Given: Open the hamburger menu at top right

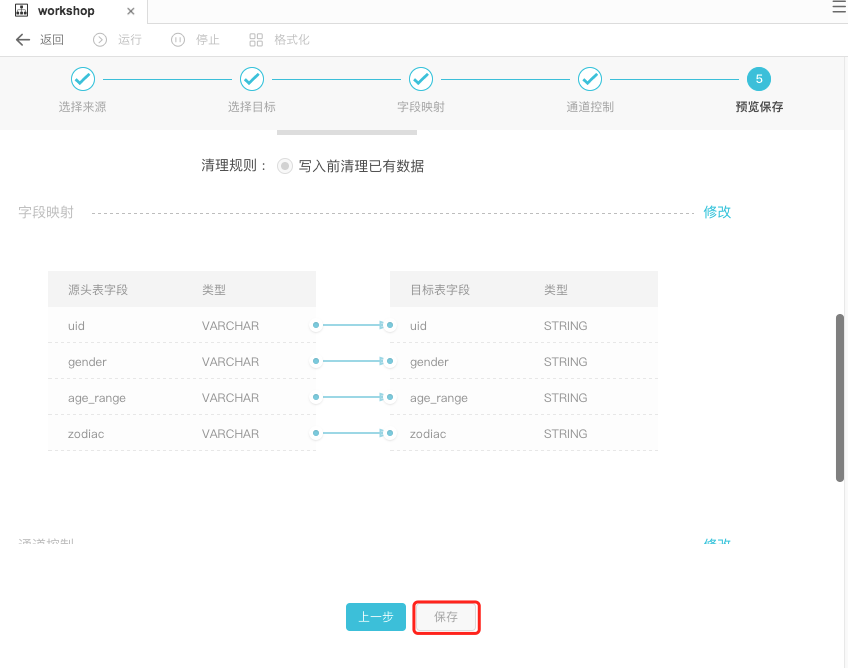Looking at the screenshot, I should pyautogui.click(x=839, y=7).
